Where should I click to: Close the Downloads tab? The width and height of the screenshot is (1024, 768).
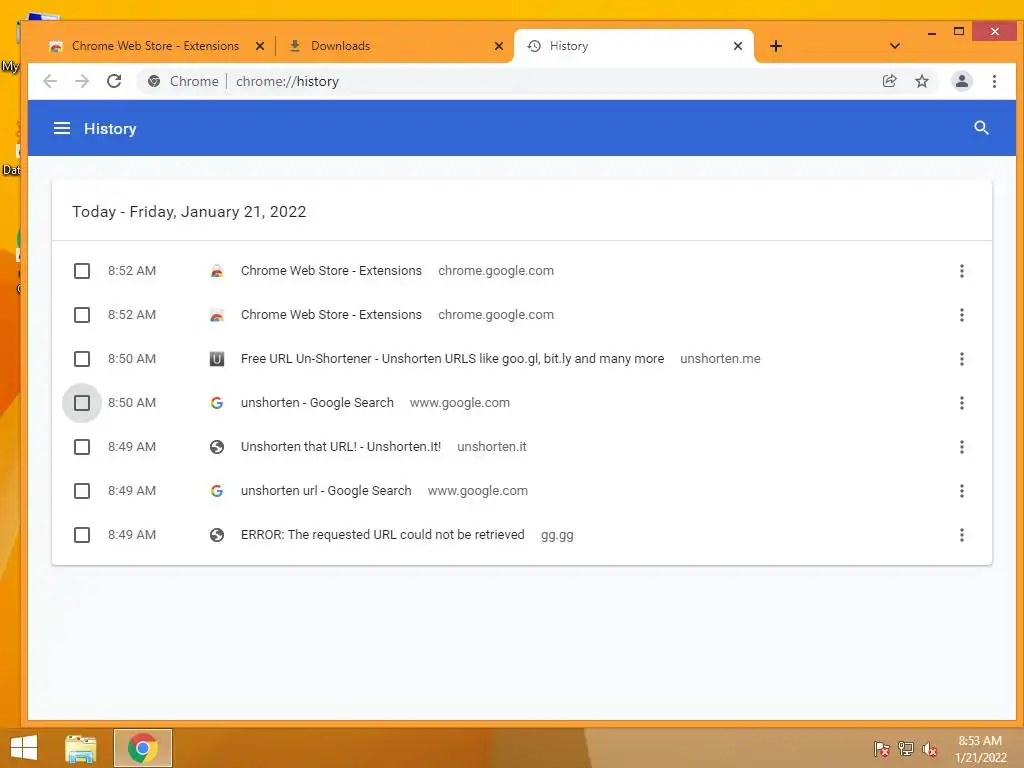tap(498, 46)
